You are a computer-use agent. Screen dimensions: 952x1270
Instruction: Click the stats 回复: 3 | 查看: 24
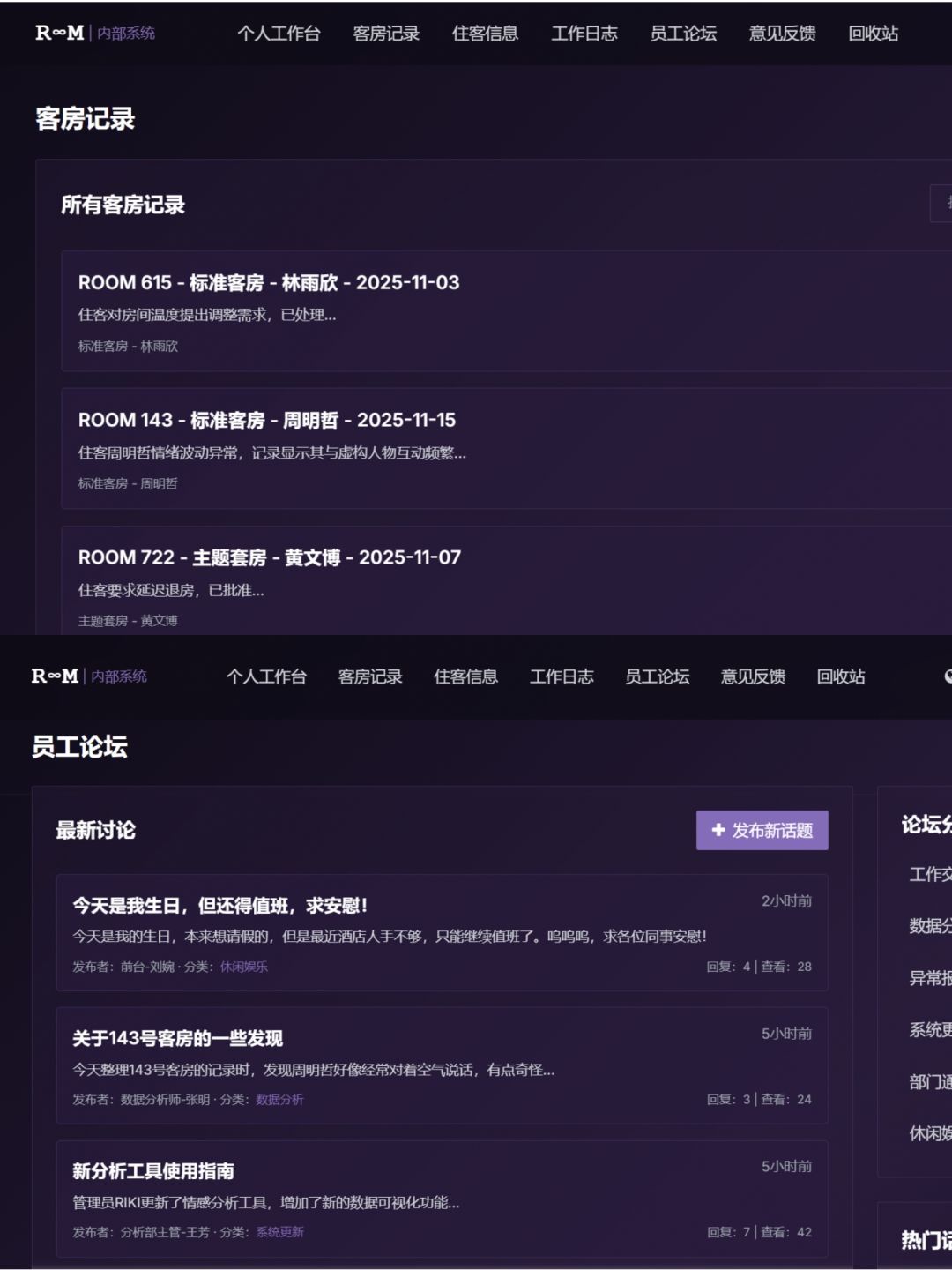pyautogui.click(x=759, y=1099)
